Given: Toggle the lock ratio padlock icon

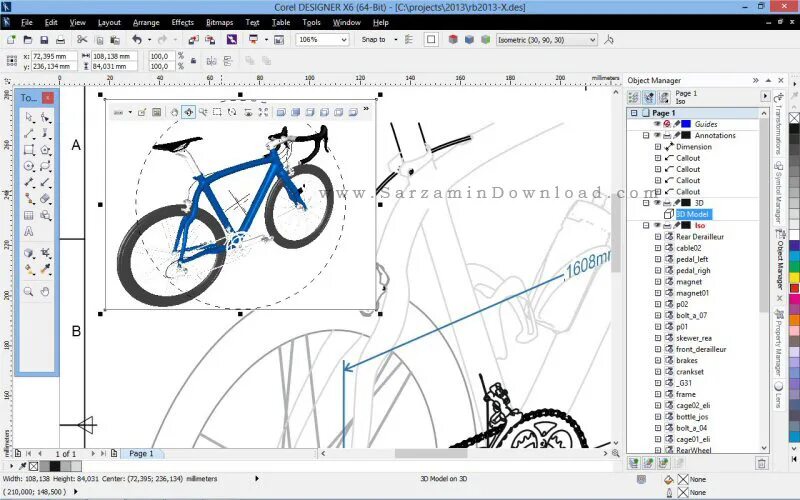Looking at the screenshot, I should [193, 61].
